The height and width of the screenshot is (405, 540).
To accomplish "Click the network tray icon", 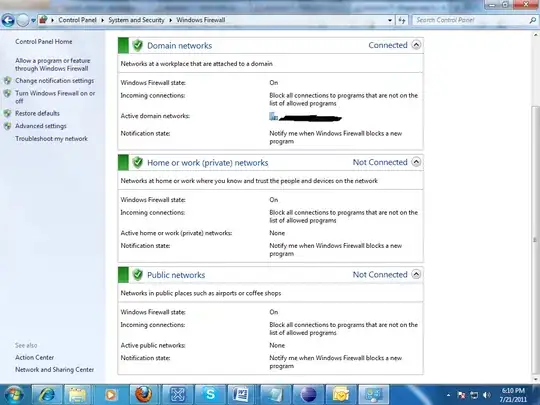I will (x=474, y=395).
